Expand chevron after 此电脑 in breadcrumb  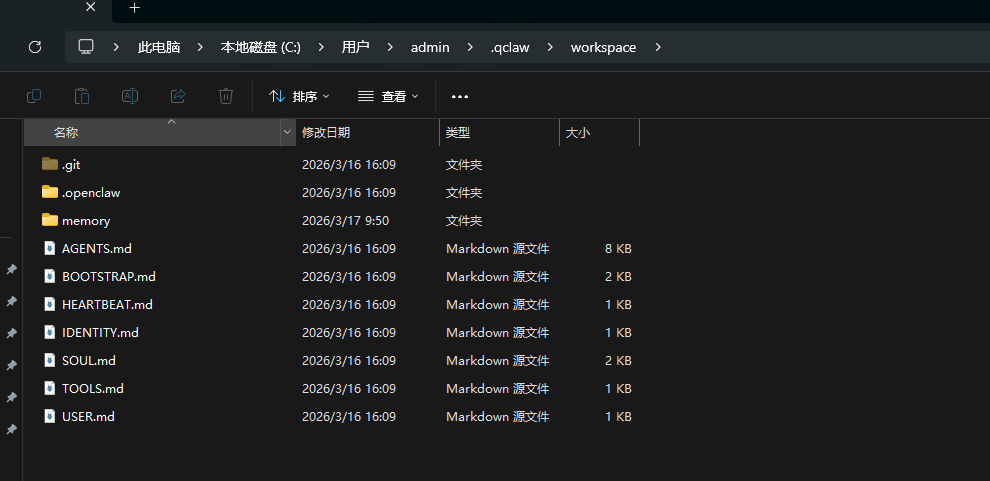click(x=200, y=47)
